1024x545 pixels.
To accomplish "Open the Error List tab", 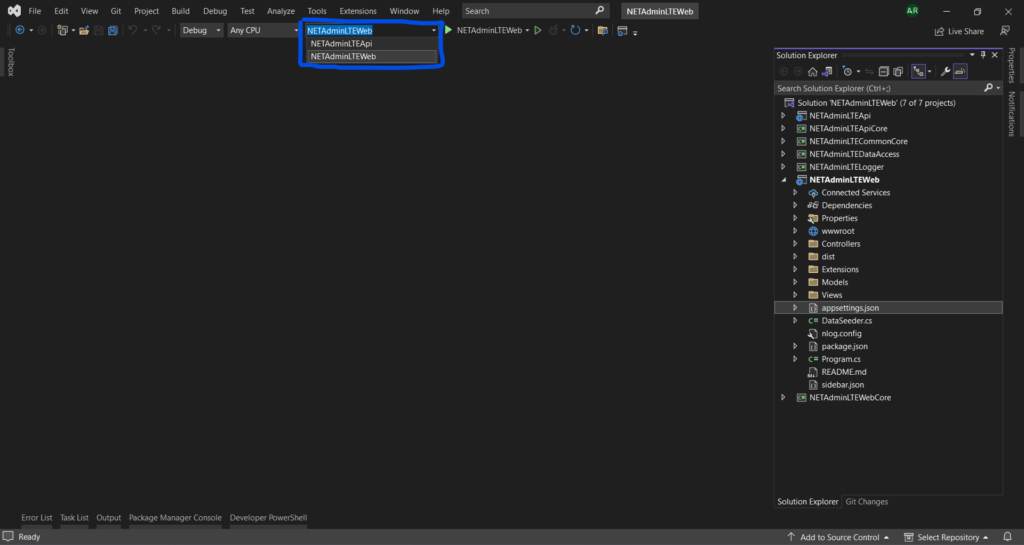I will (x=37, y=518).
